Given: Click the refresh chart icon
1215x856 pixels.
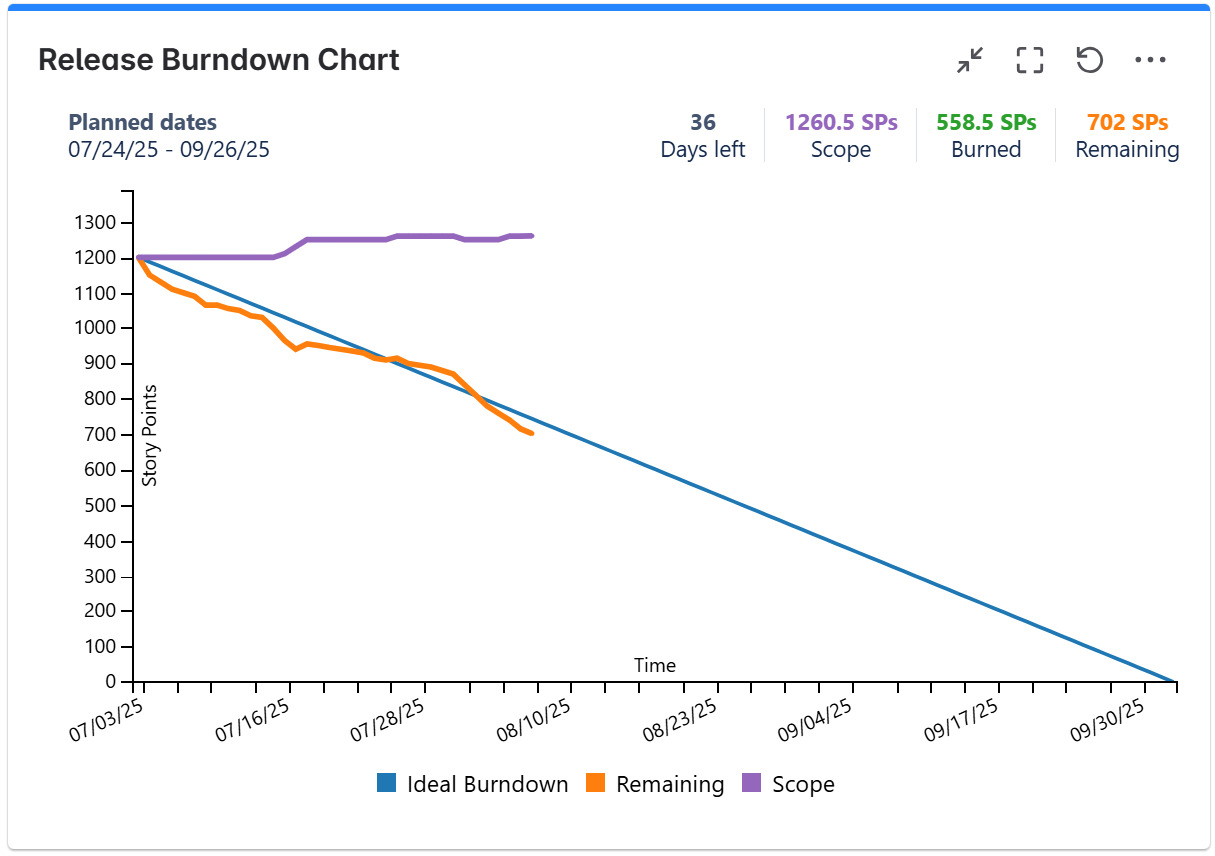Looking at the screenshot, I should point(1089,60).
